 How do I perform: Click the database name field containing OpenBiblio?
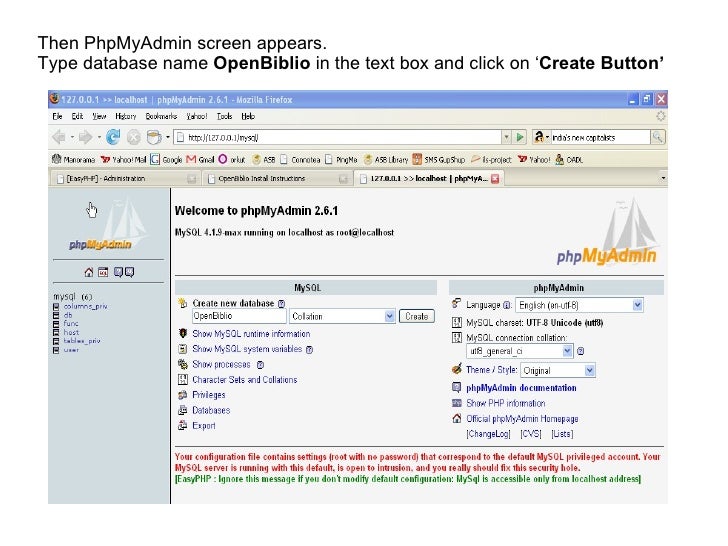(x=239, y=316)
